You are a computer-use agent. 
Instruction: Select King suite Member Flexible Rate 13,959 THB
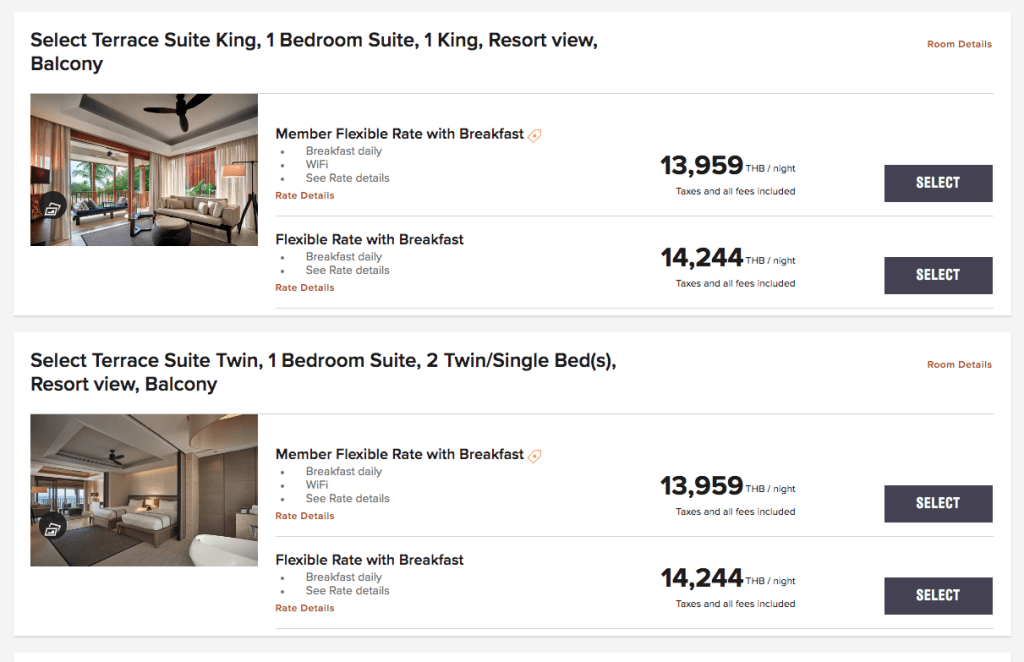pyautogui.click(x=938, y=183)
